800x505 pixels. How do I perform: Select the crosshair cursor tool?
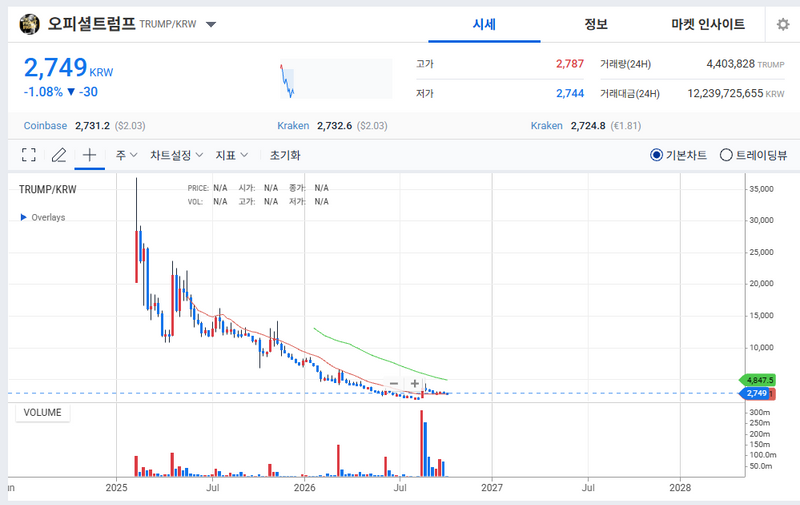(89, 155)
